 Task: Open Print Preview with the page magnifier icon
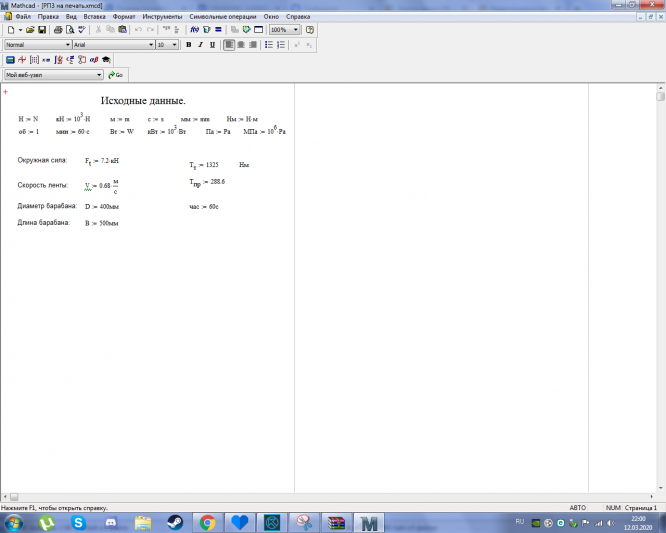click(x=70, y=30)
